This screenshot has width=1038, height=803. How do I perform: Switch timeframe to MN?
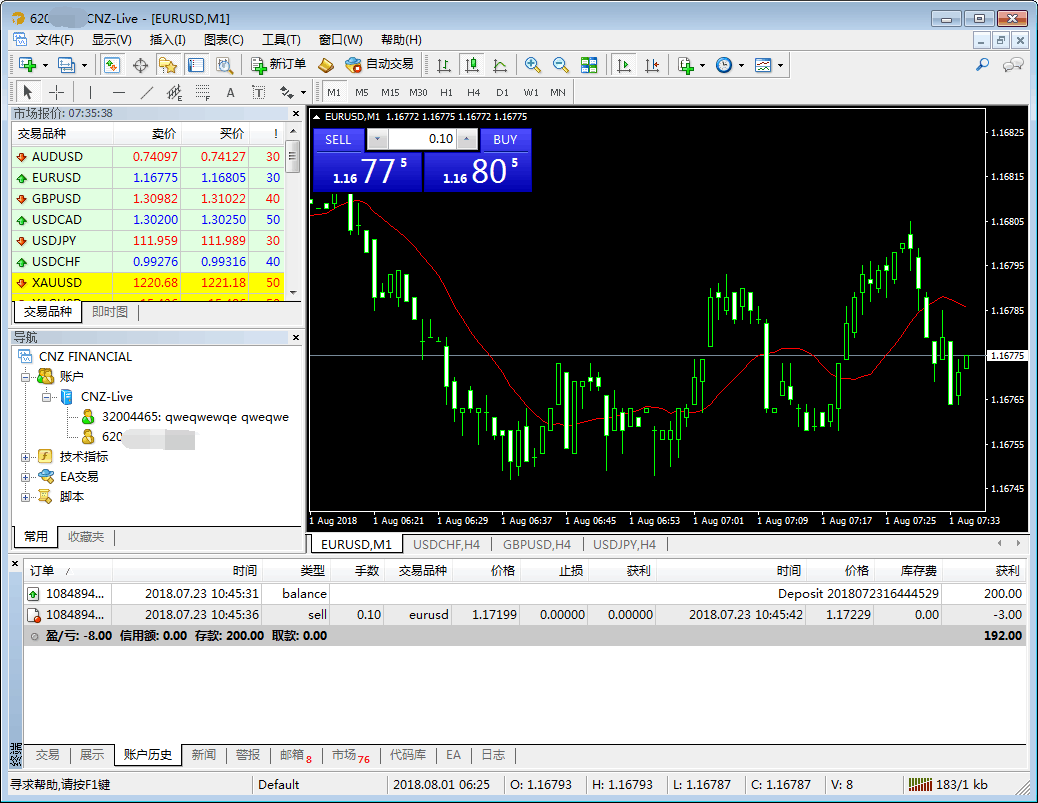click(x=558, y=92)
